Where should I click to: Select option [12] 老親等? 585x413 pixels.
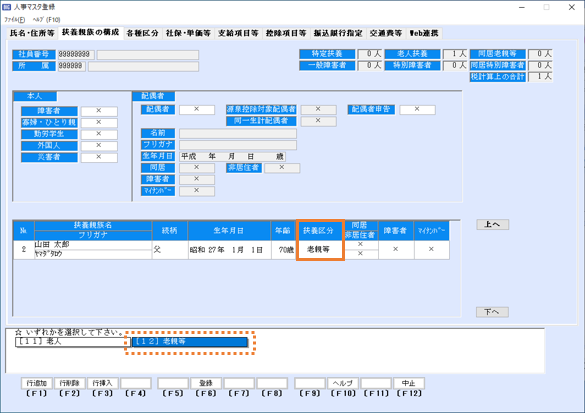pyautogui.click(x=190, y=342)
